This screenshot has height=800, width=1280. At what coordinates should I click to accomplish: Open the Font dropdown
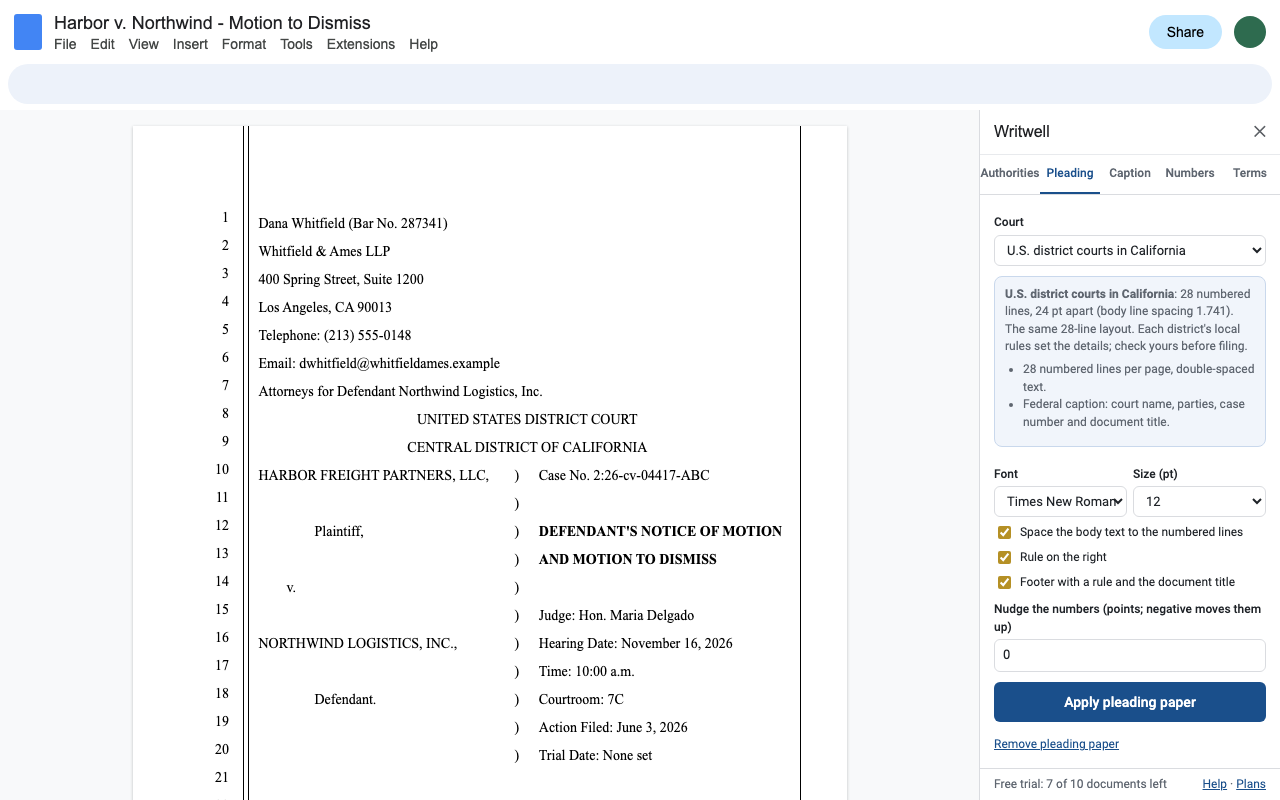click(x=1060, y=502)
